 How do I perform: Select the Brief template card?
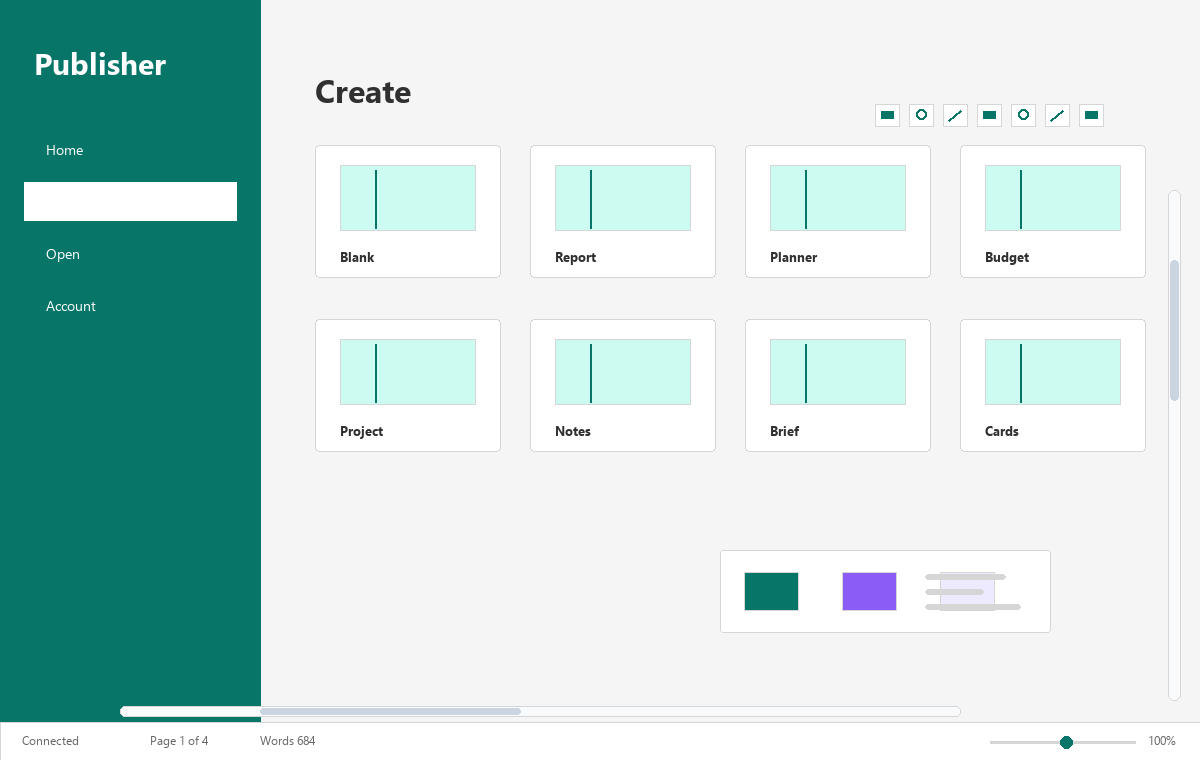tap(838, 385)
